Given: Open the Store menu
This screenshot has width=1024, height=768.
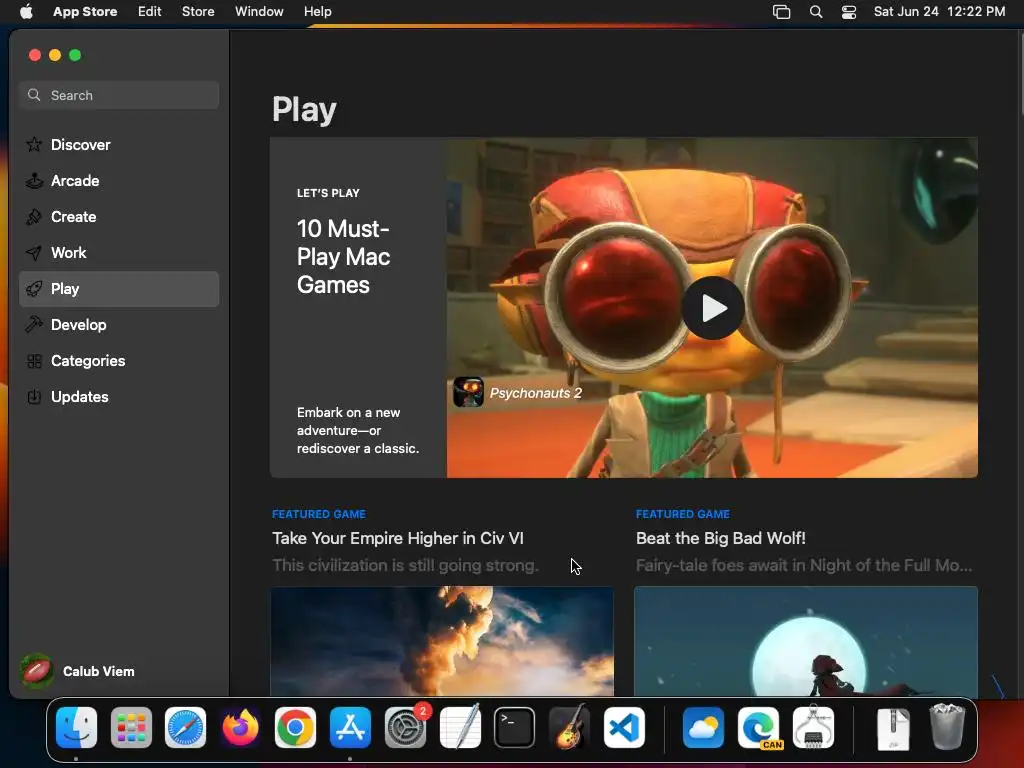Looking at the screenshot, I should point(198,11).
